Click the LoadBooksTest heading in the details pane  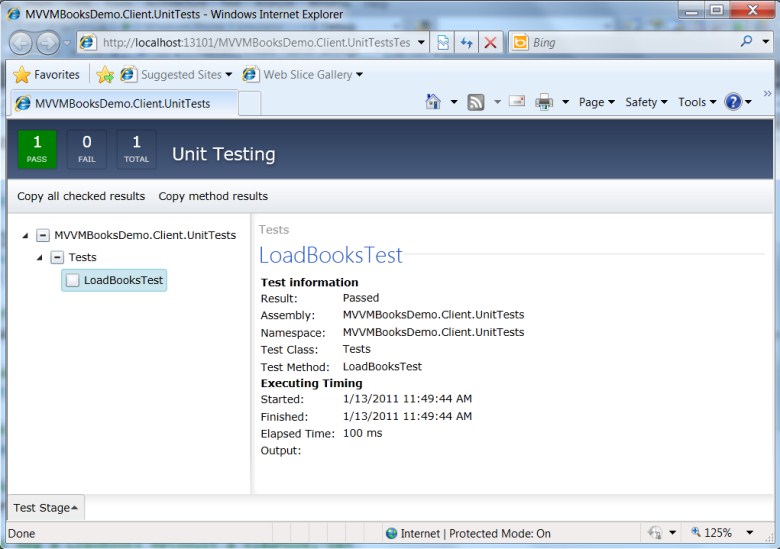click(x=331, y=255)
